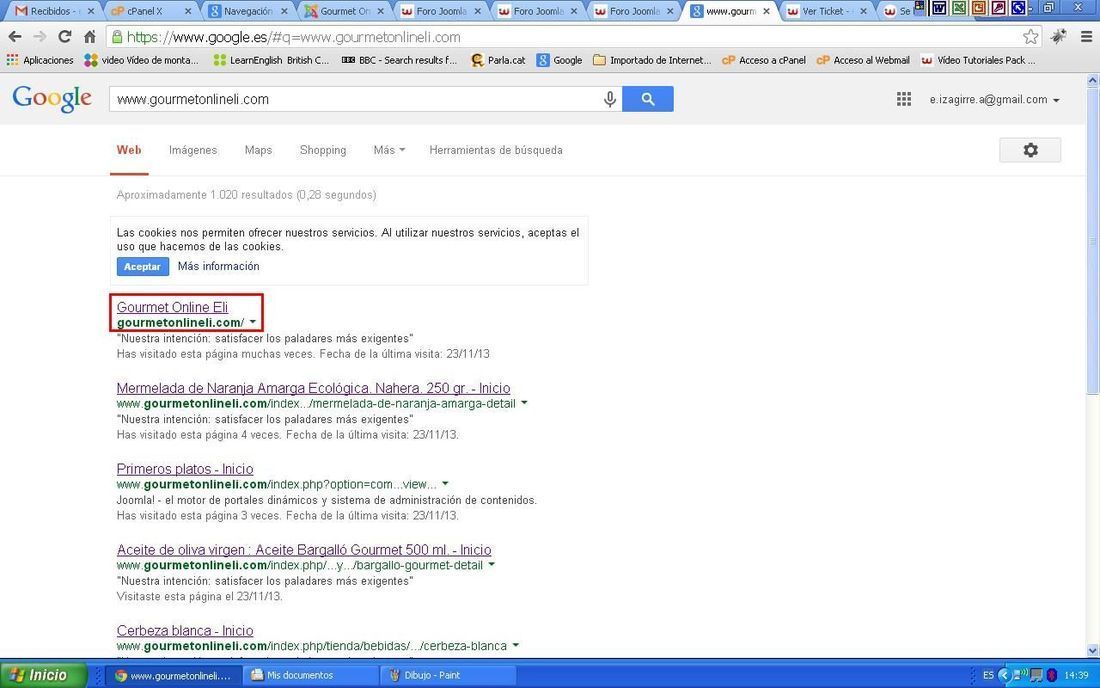This screenshot has width=1100, height=688.
Task: Open the Gourmet Online Eli result
Action: coord(172,307)
